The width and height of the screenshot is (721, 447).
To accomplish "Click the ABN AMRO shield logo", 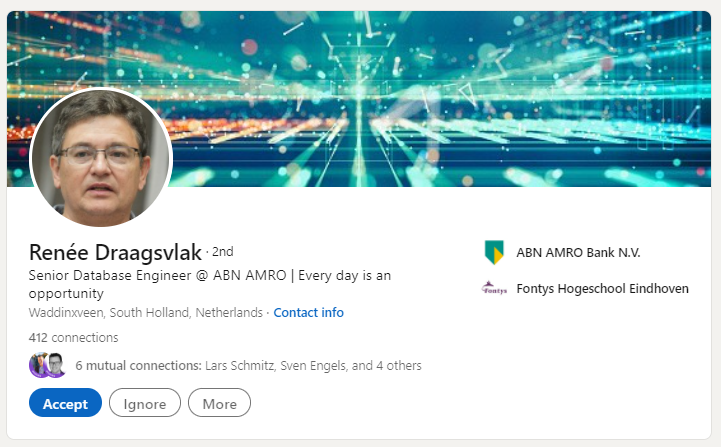I will pyautogui.click(x=494, y=253).
